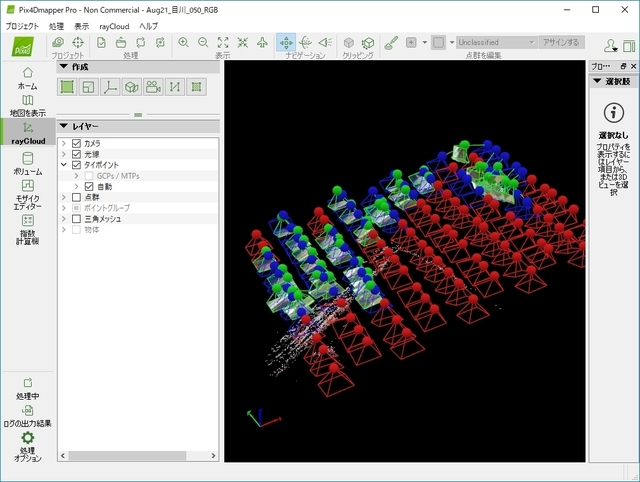The image size is (640, 482).
Task: Click the new volume box icon
Action: (131, 87)
